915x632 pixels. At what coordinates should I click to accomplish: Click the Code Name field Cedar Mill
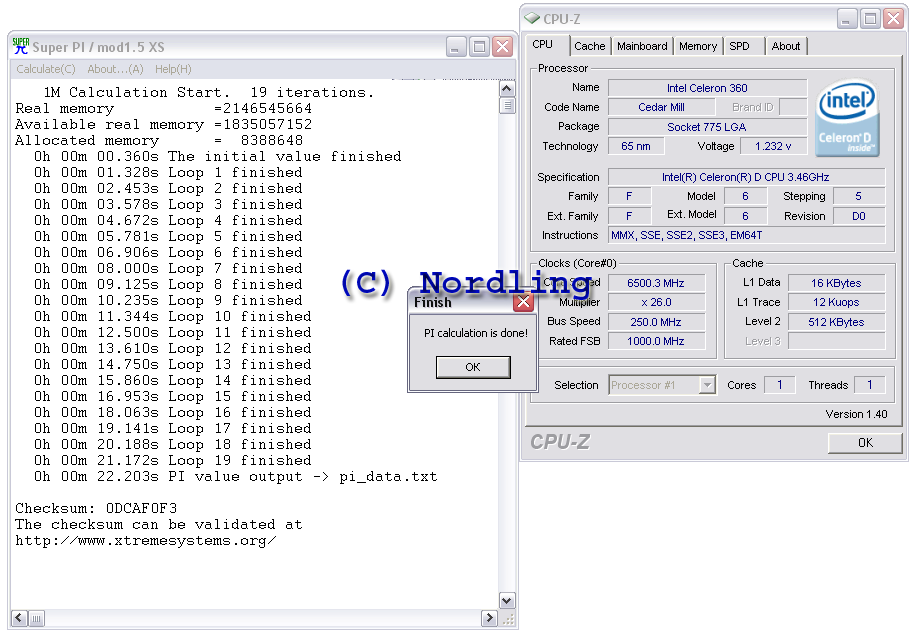pyautogui.click(x=661, y=107)
